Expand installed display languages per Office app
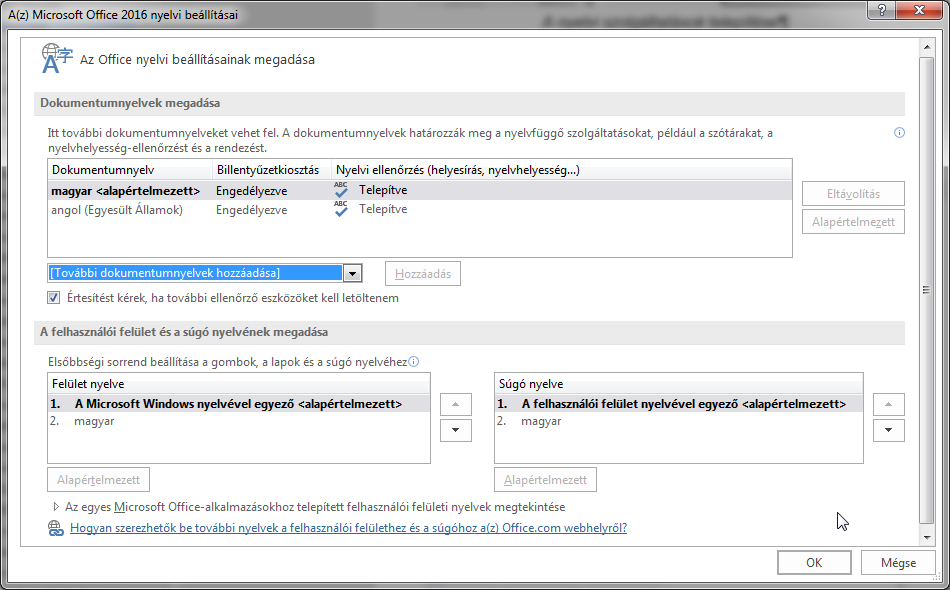 (x=56, y=506)
